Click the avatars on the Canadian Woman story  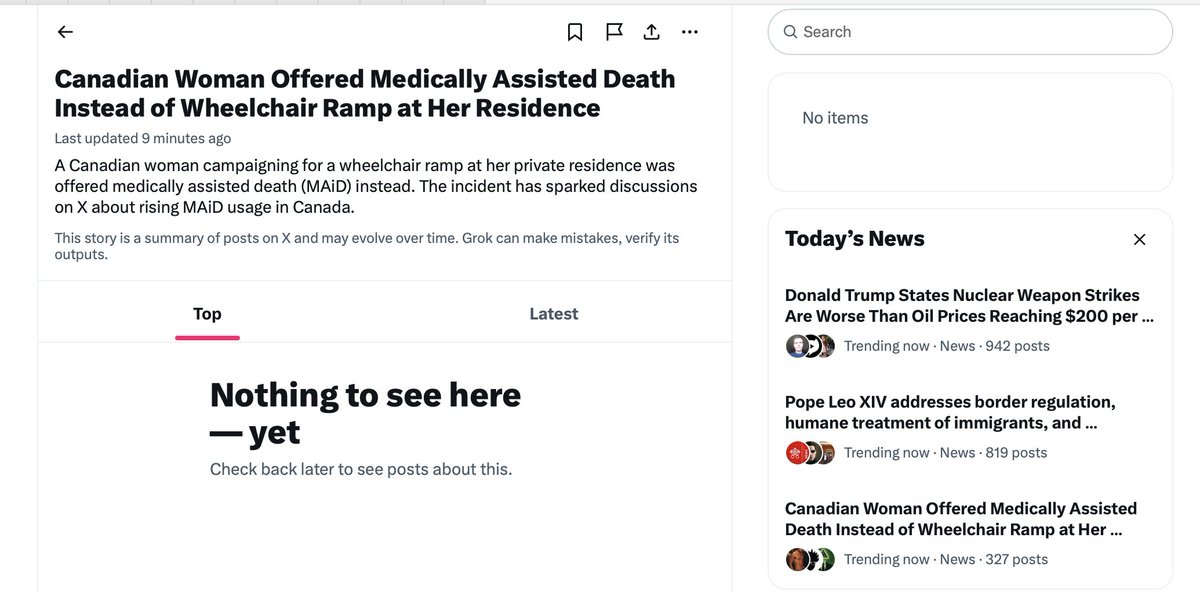(808, 559)
